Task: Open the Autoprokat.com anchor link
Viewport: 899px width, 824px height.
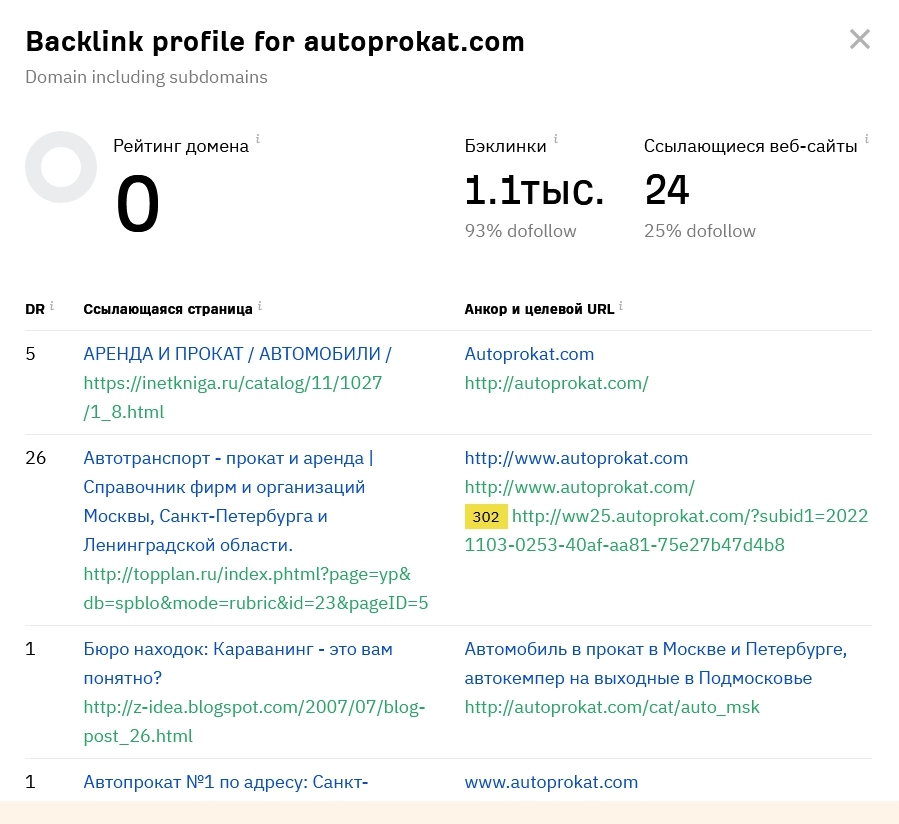Action: (529, 354)
